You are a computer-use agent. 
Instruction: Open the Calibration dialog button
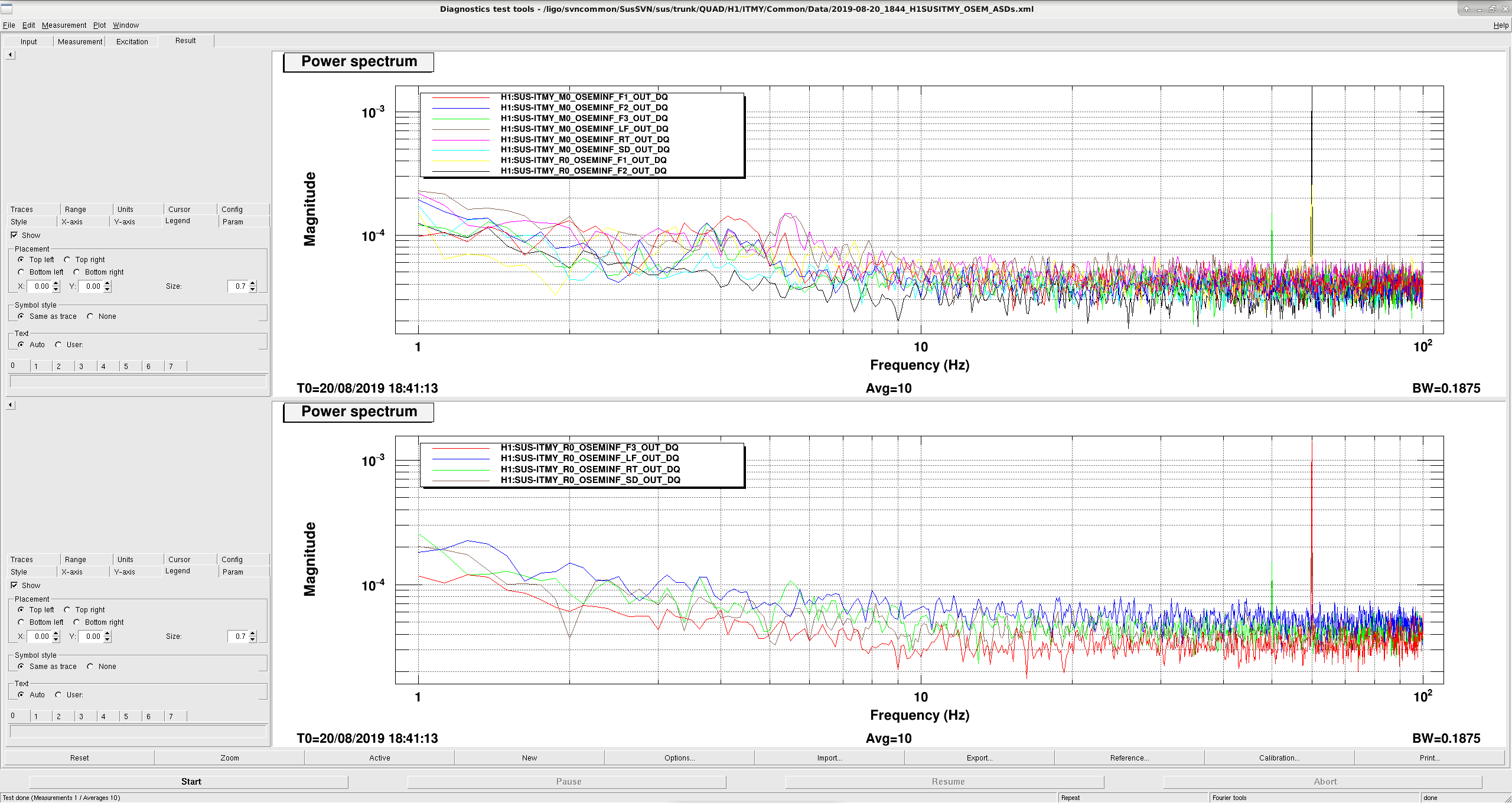tap(1279, 758)
